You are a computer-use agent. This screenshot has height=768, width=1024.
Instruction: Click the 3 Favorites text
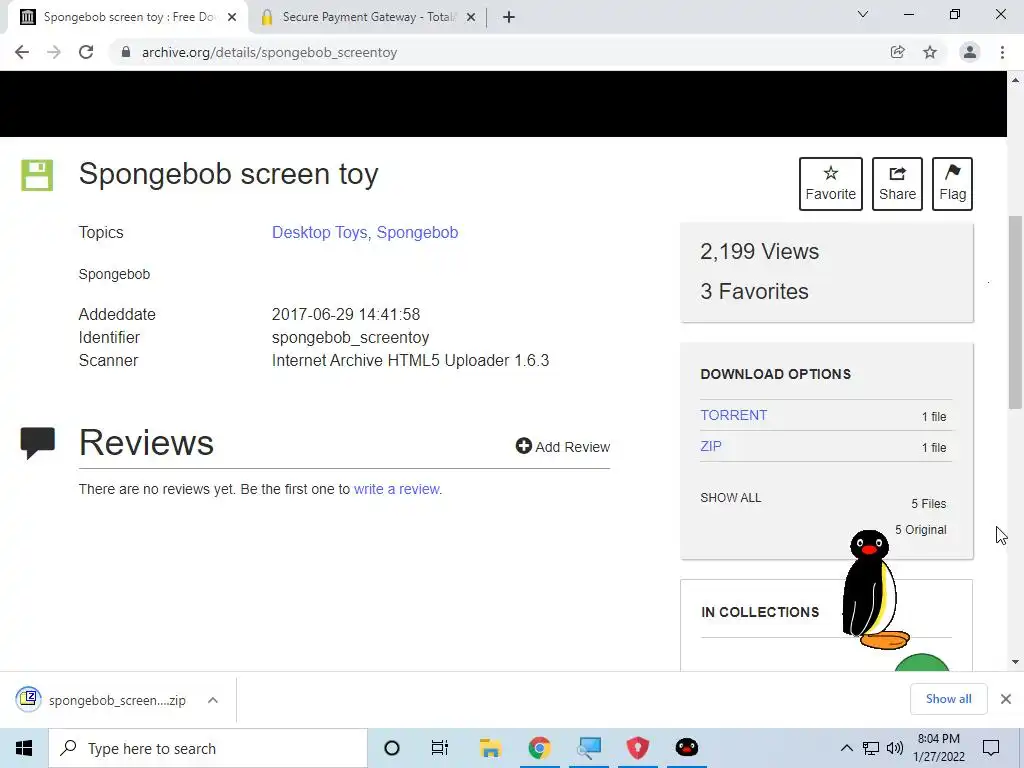(x=754, y=291)
